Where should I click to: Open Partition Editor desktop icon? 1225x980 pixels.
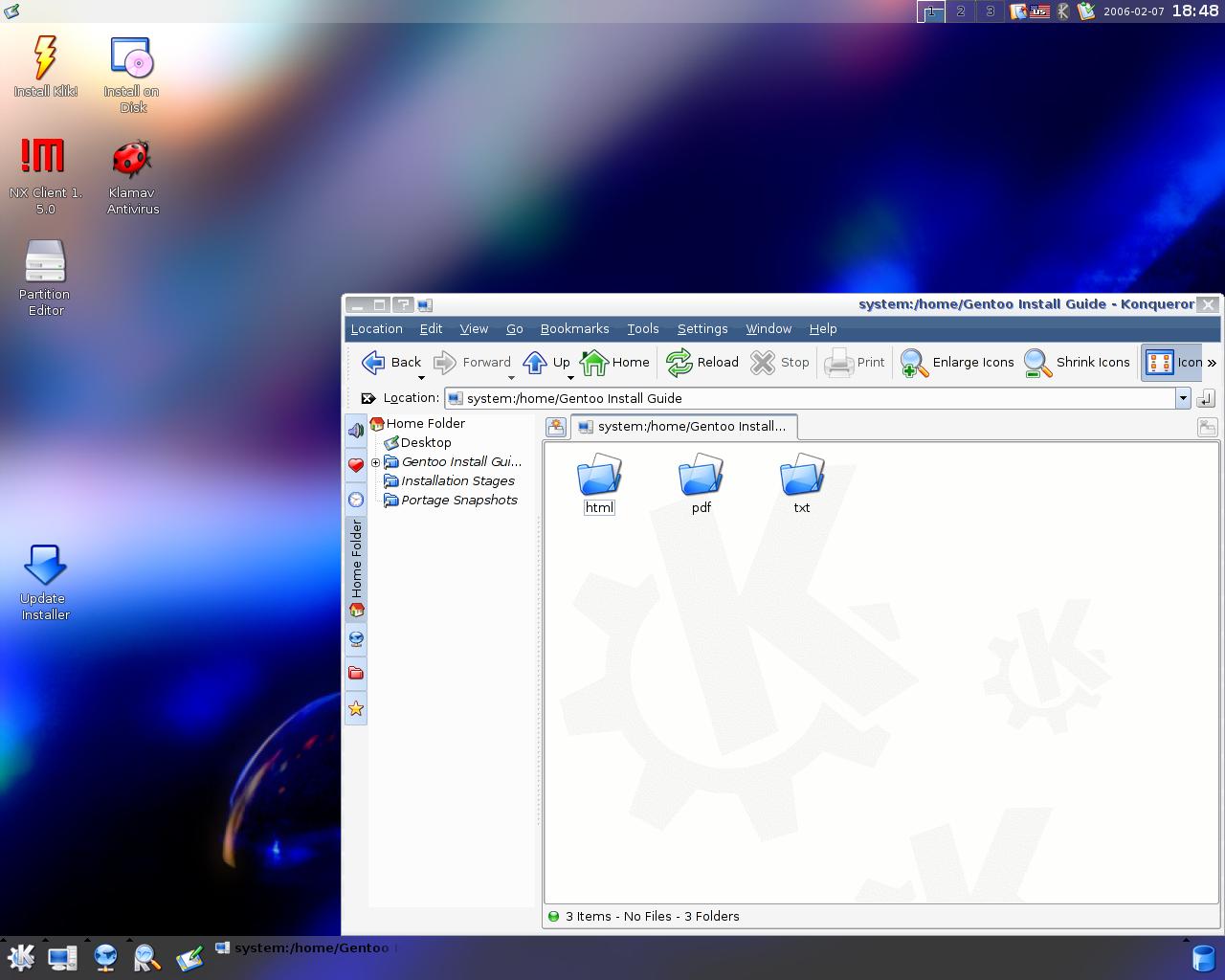[45, 278]
